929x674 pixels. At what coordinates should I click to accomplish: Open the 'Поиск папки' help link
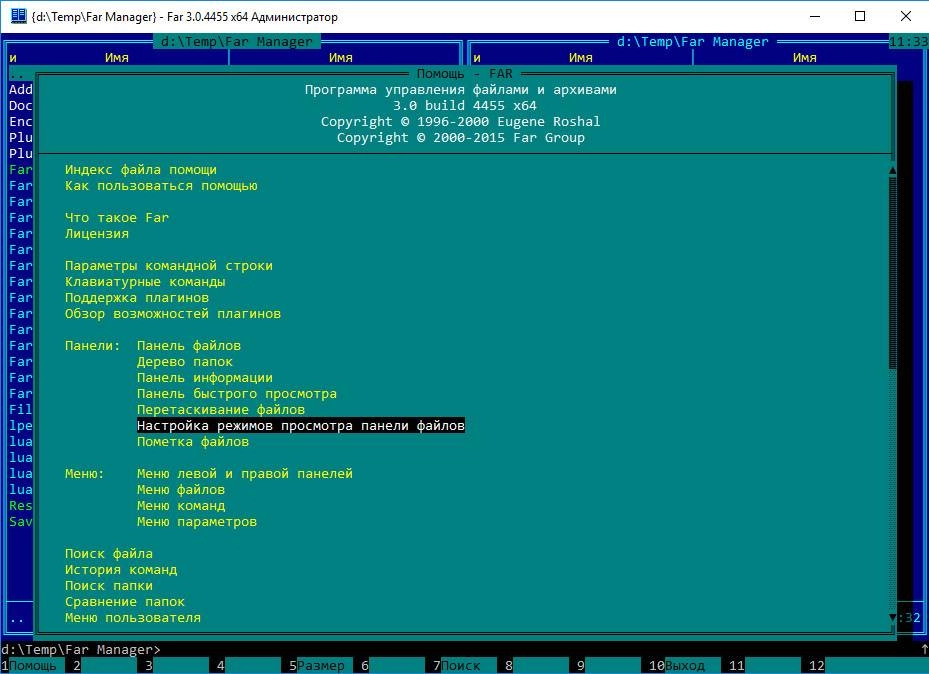(x=109, y=586)
